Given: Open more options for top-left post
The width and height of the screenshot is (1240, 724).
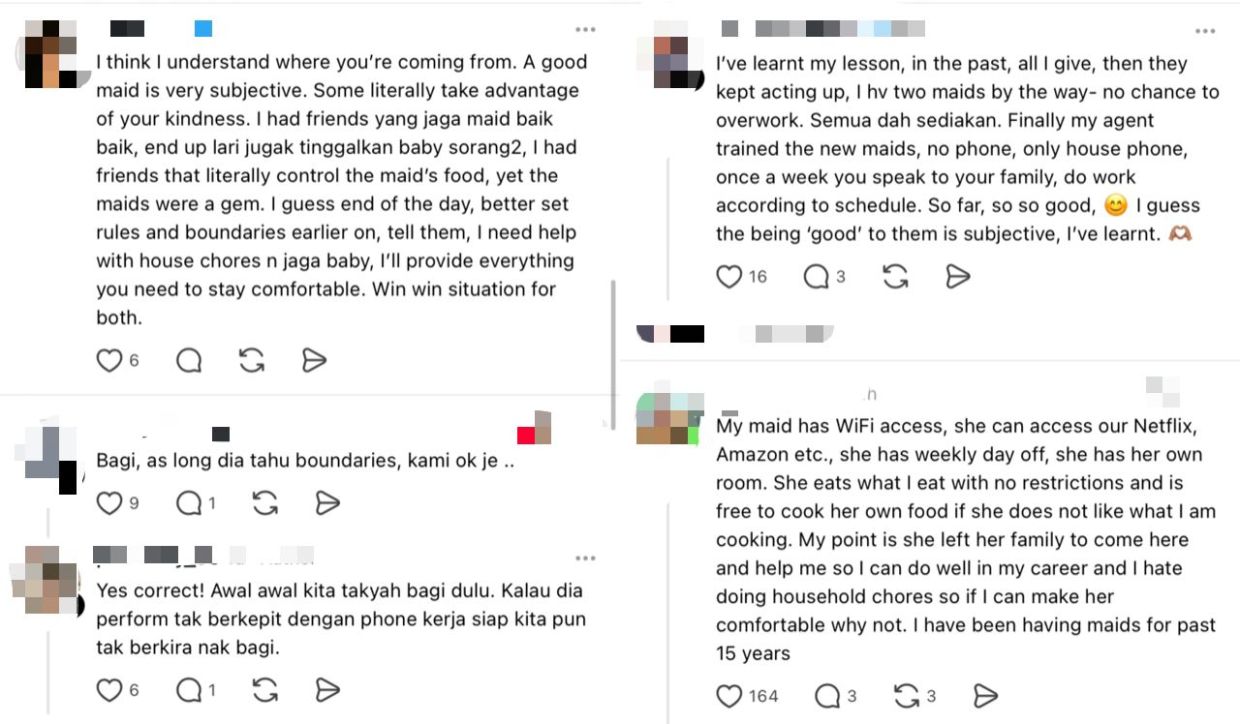Looking at the screenshot, I should coord(585,30).
